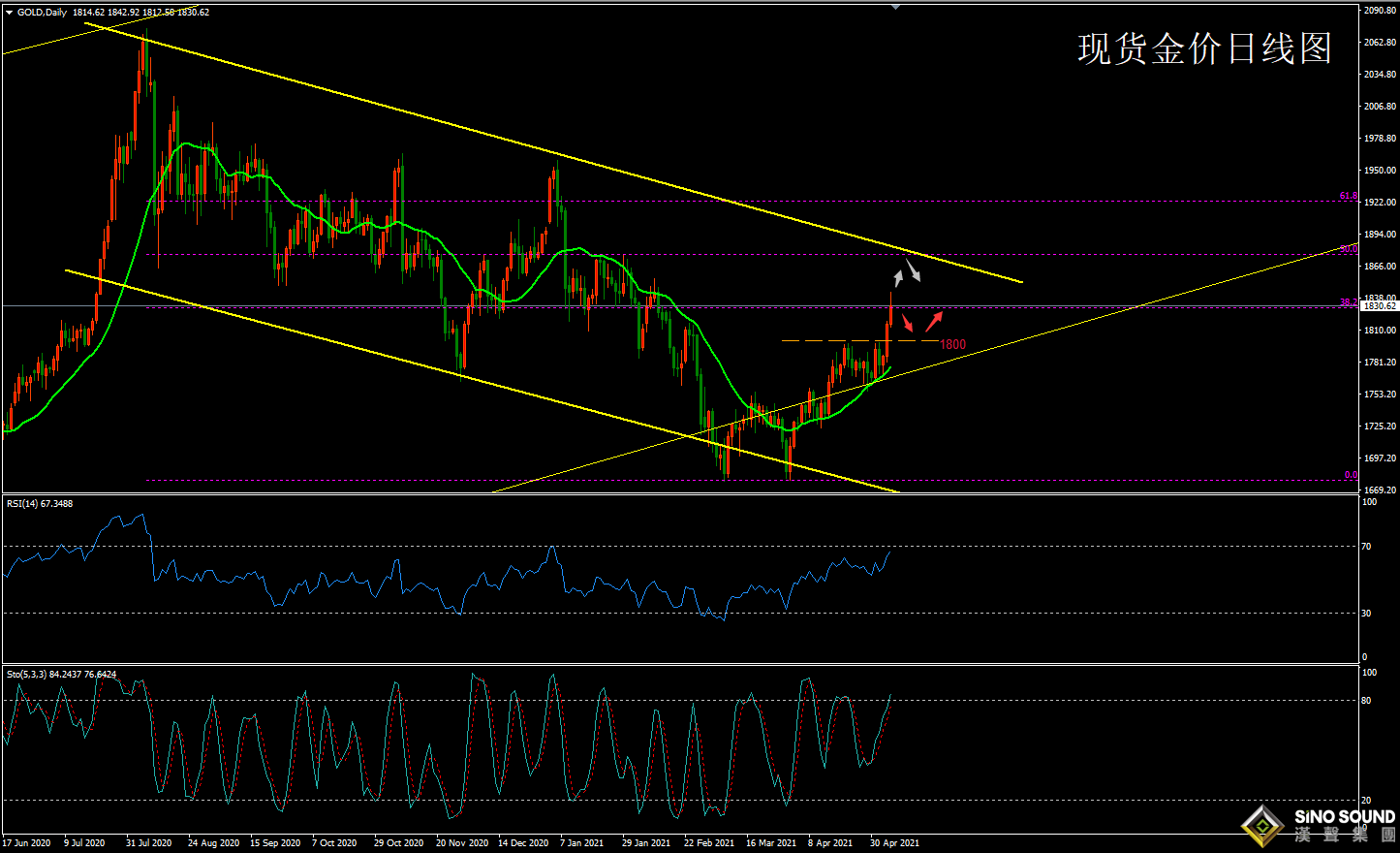Image resolution: width=1400 pixels, height=853 pixels.
Task: Click the GOLD,Daily symbol label
Action: tap(42, 13)
